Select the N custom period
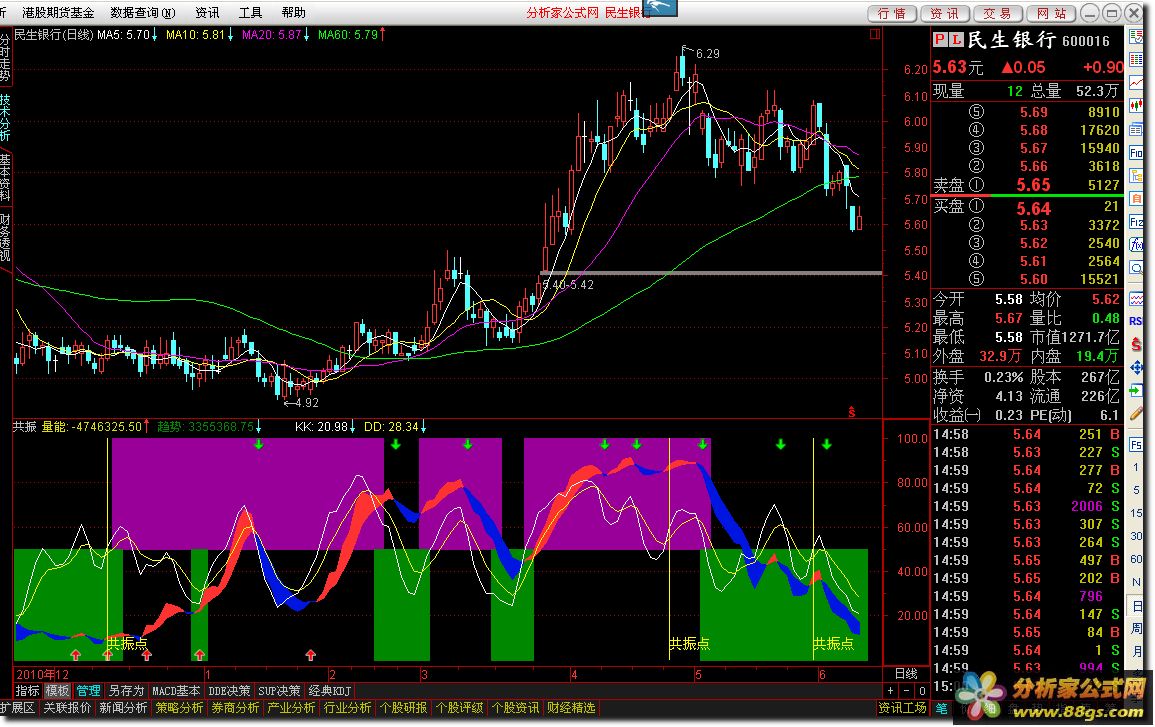 tap(1137, 582)
